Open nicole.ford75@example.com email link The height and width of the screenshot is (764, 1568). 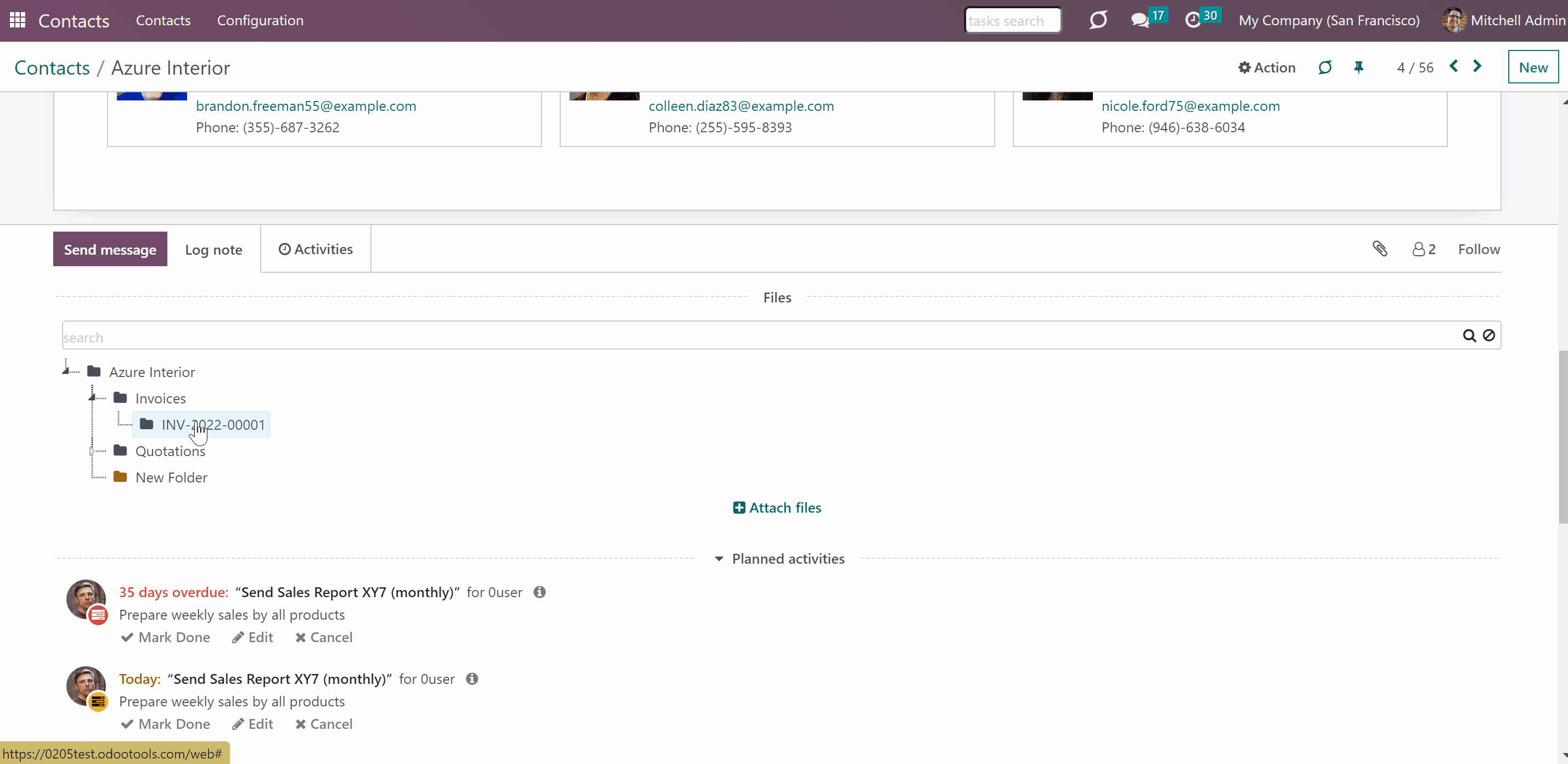tap(1191, 105)
